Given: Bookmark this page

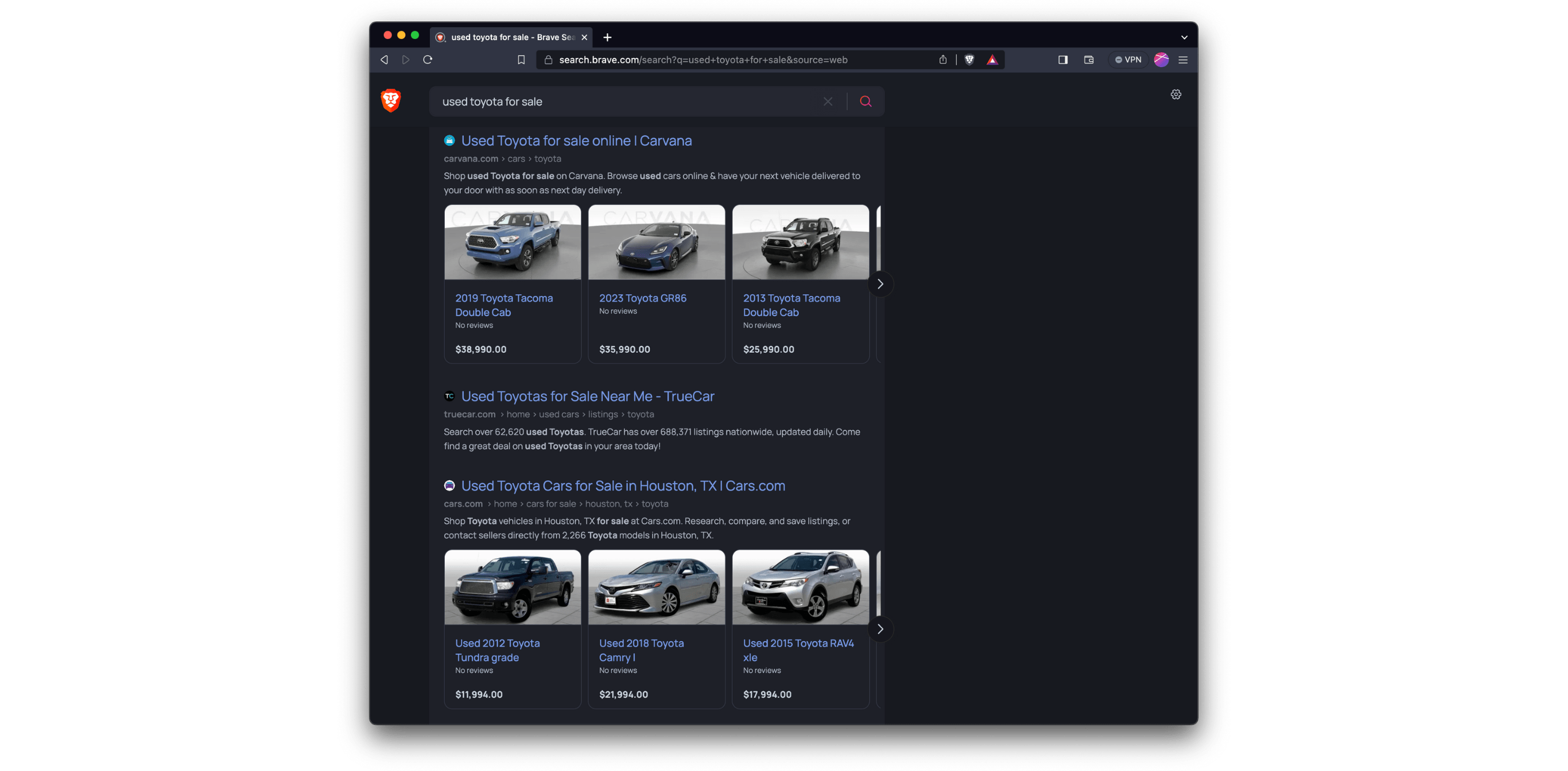Looking at the screenshot, I should tap(521, 60).
